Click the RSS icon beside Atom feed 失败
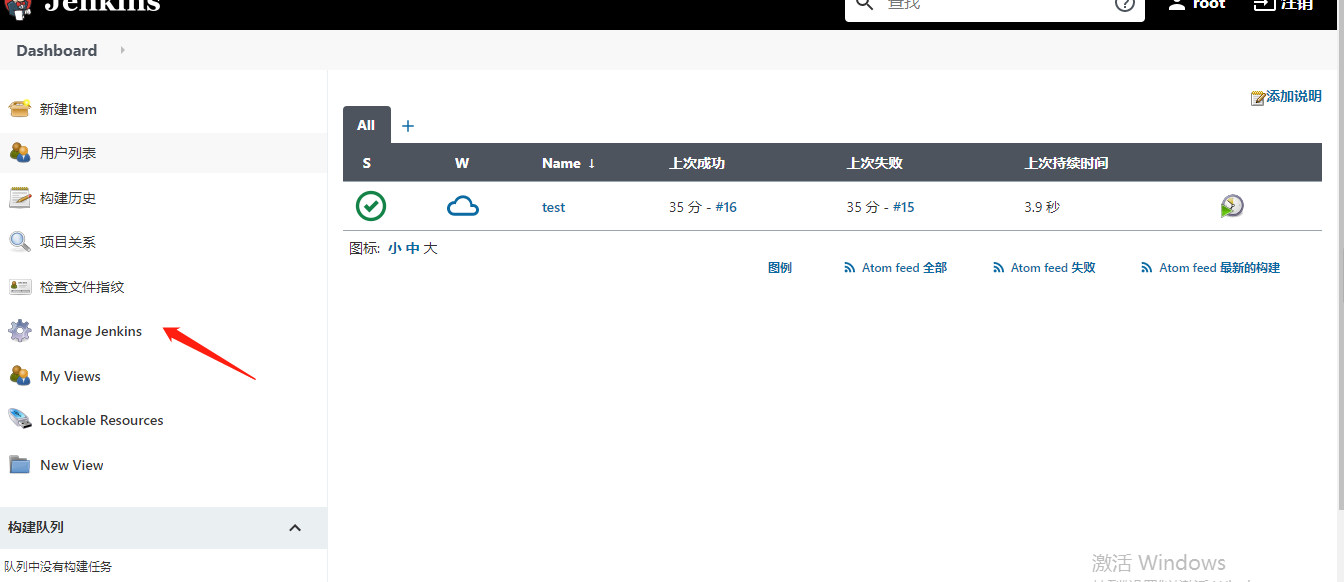Image resolution: width=1344 pixels, height=582 pixels. 998,268
